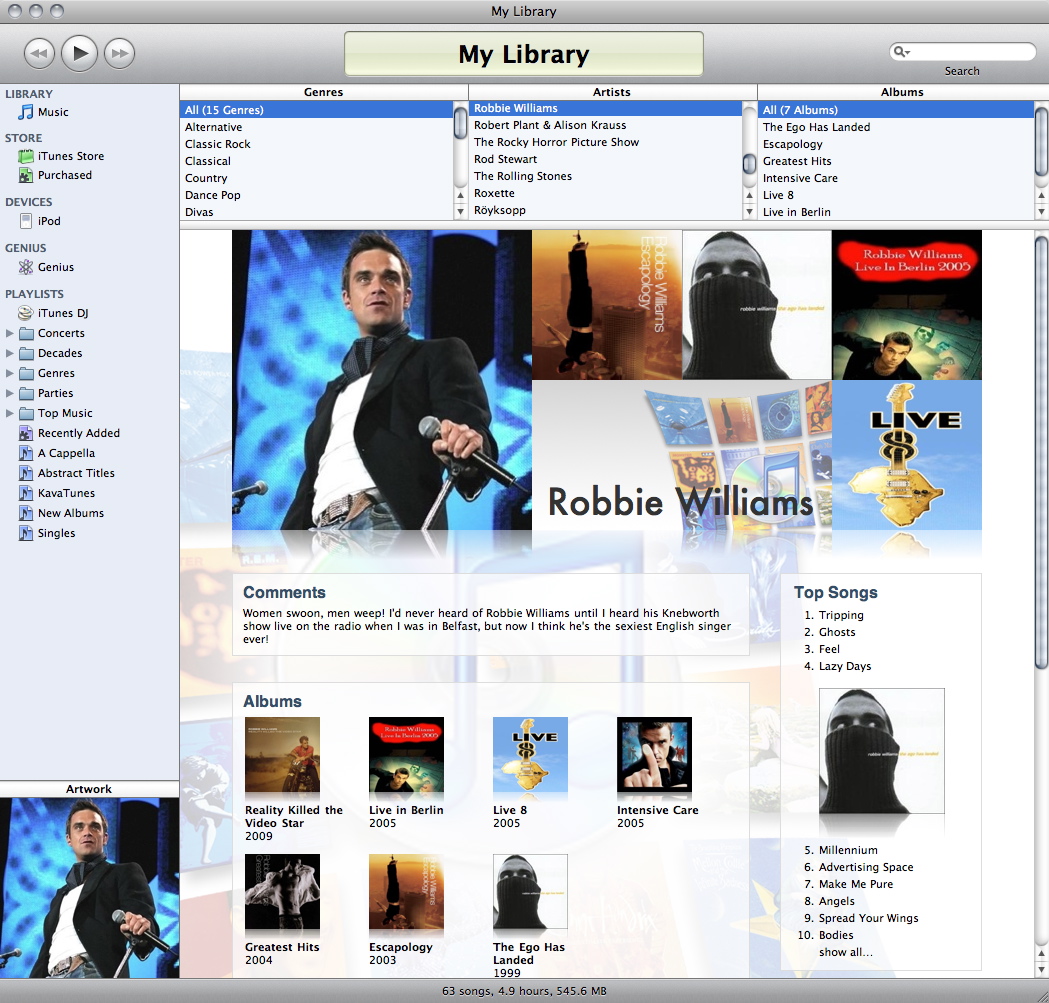Click the Top Music folder icon

(x=26, y=414)
